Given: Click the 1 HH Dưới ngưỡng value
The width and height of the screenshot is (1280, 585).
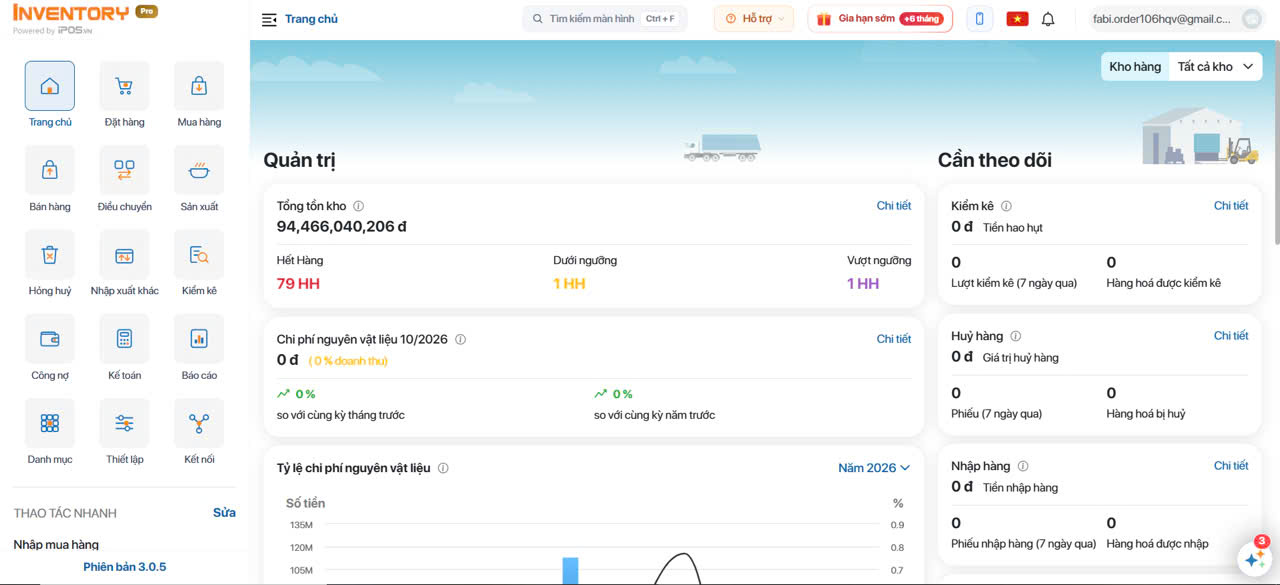Looking at the screenshot, I should coord(569,284).
